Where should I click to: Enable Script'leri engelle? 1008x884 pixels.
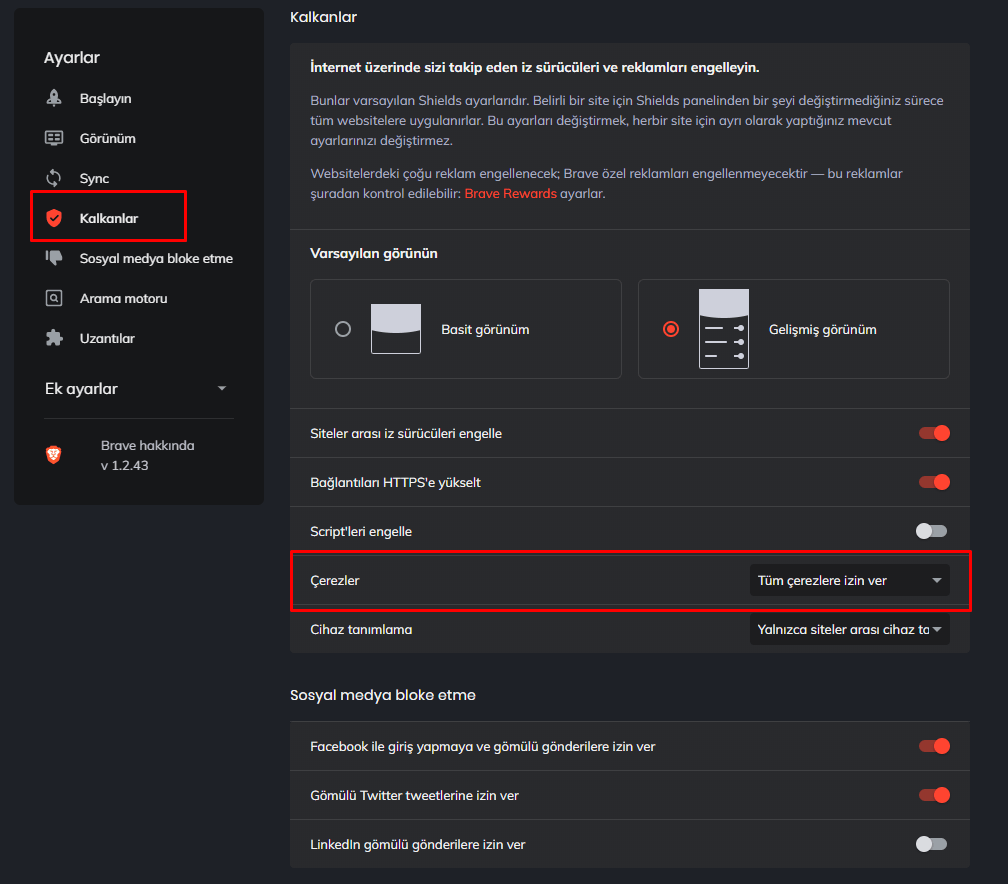pyautogui.click(x=930, y=531)
